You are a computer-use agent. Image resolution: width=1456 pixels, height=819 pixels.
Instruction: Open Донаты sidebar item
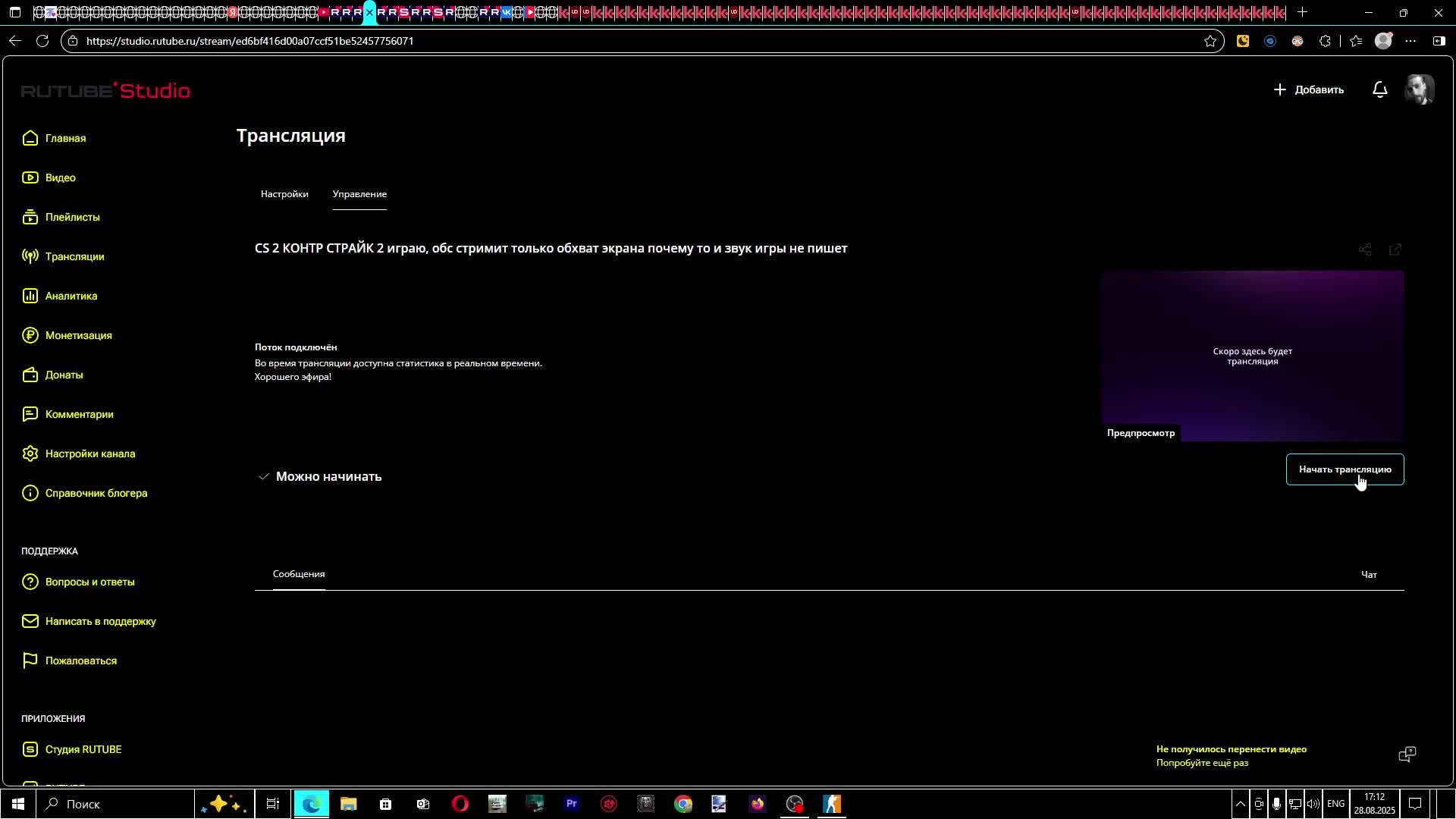pyautogui.click(x=64, y=375)
